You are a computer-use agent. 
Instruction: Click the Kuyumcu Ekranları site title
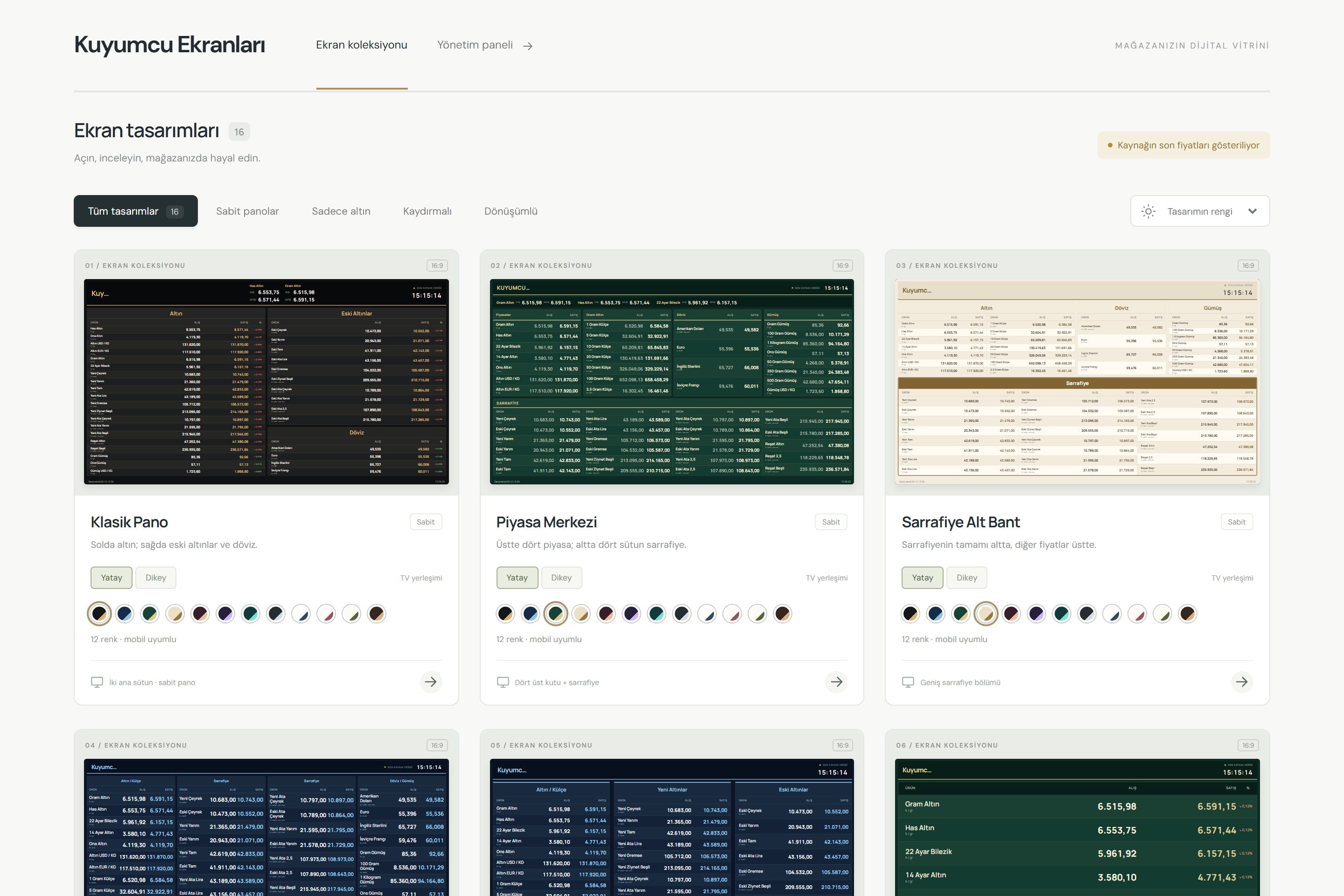170,45
